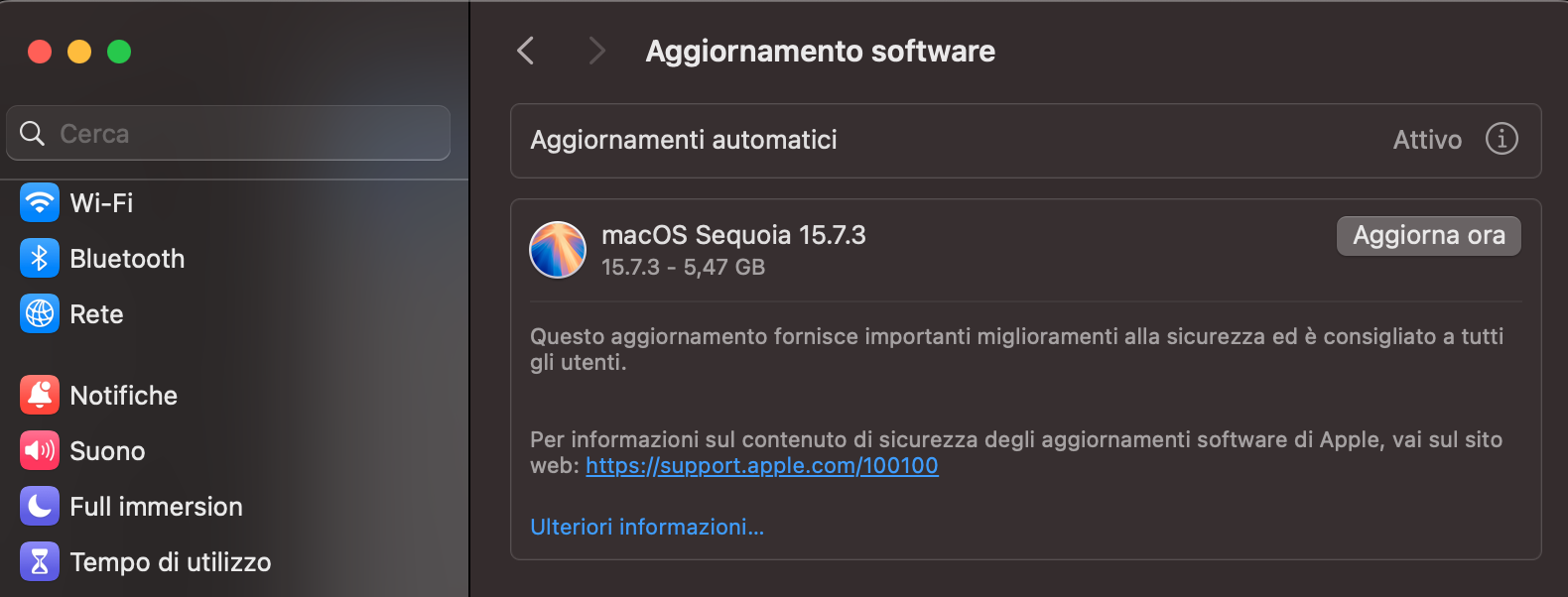1568x597 pixels.
Task: Select the Suono speaker icon
Action: (x=38, y=450)
